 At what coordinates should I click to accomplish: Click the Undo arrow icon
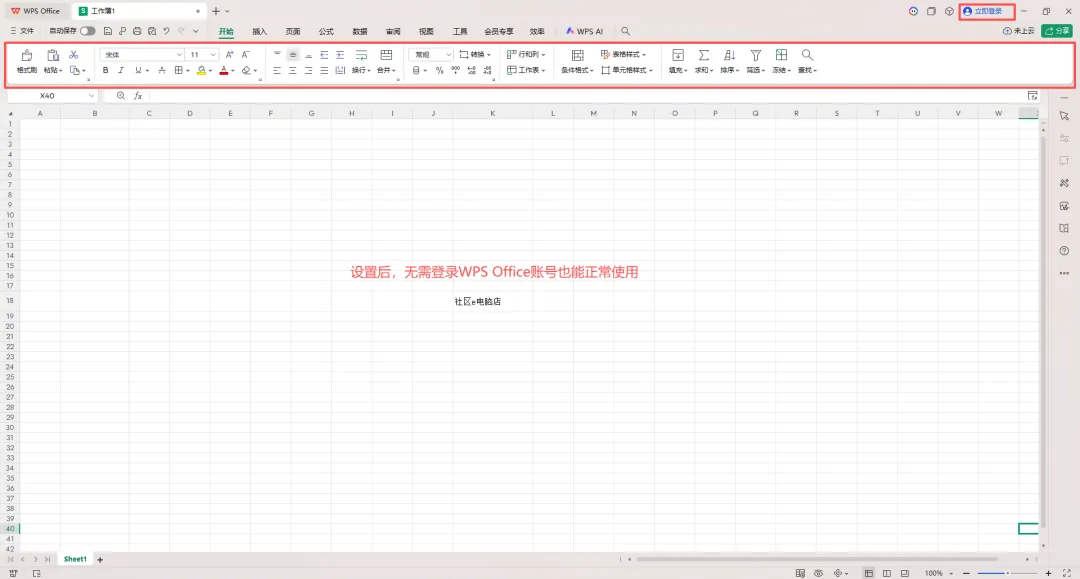tap(167, 31)
